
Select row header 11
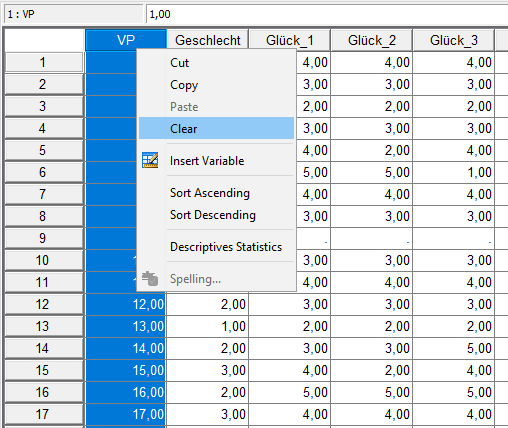tap(44, 282)
